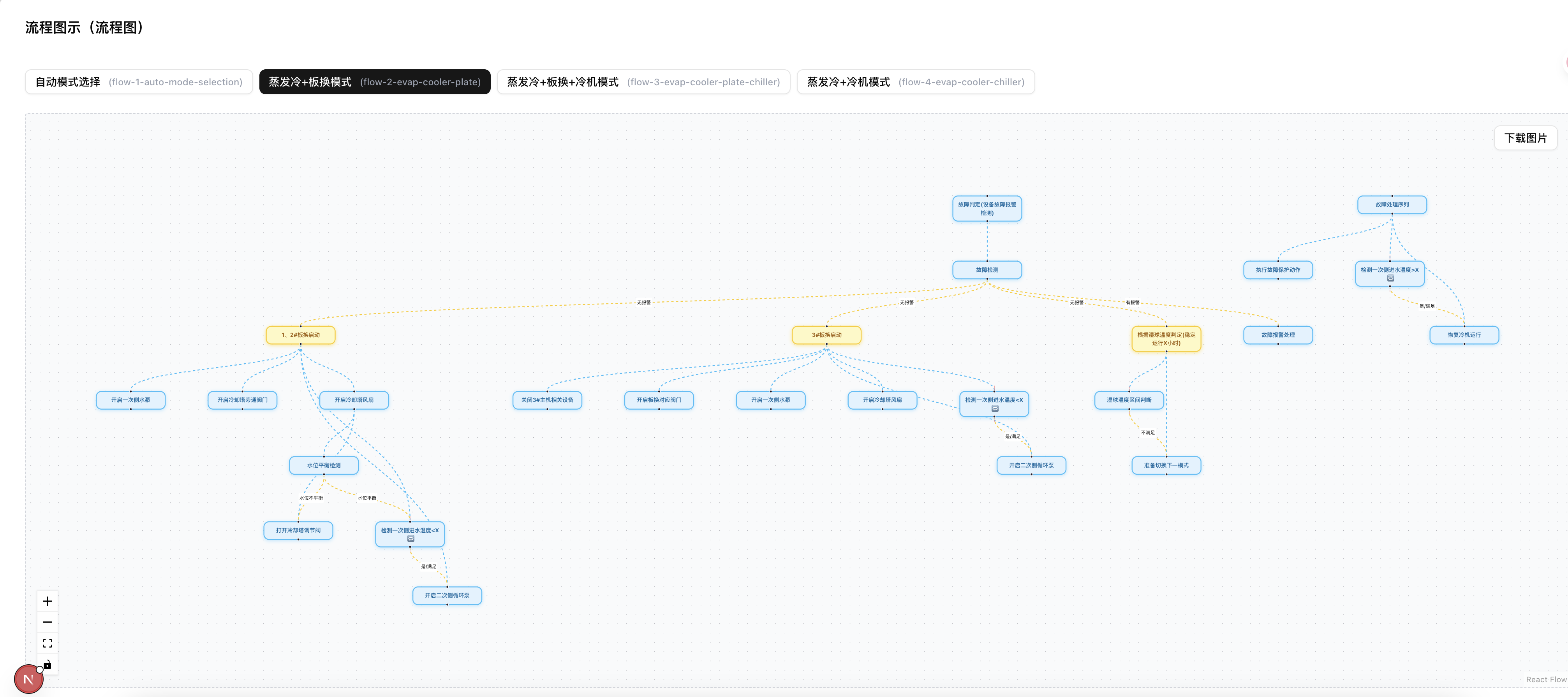This screenshot has height=697, width=1568.
Task: Click loop icon in 检测一次侧进水温度>X node
Action: (x=1390, y=278)
